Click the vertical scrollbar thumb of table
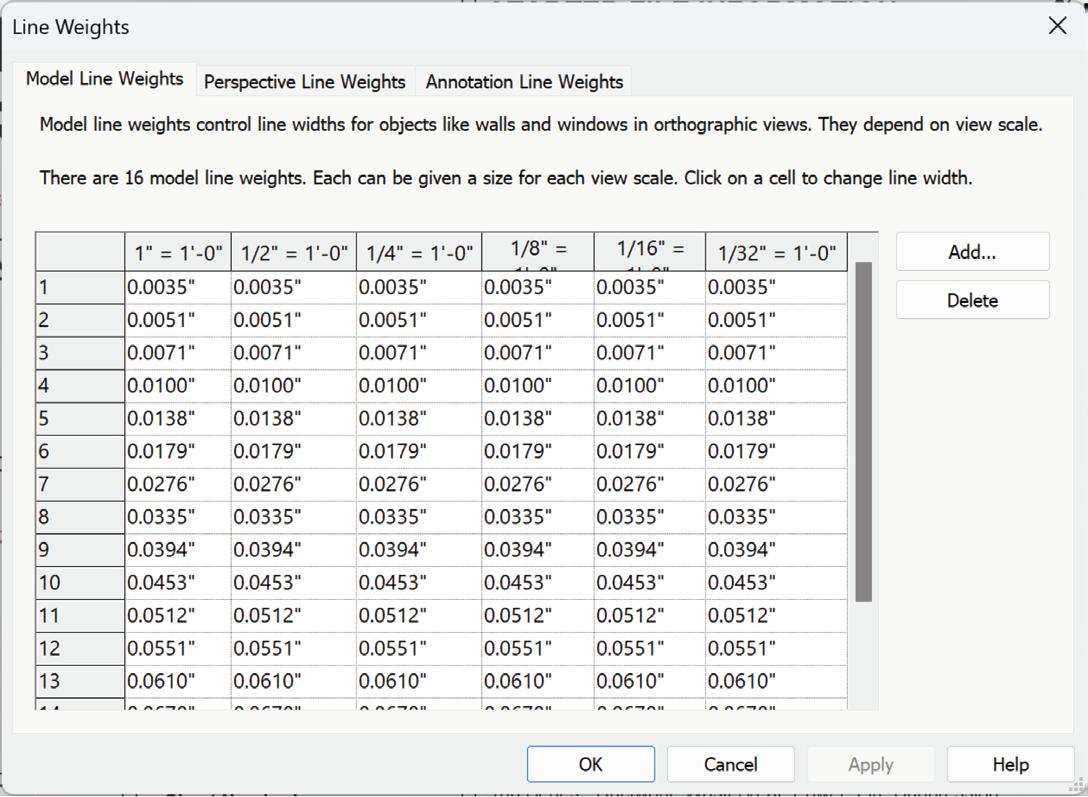 (863, 431)
